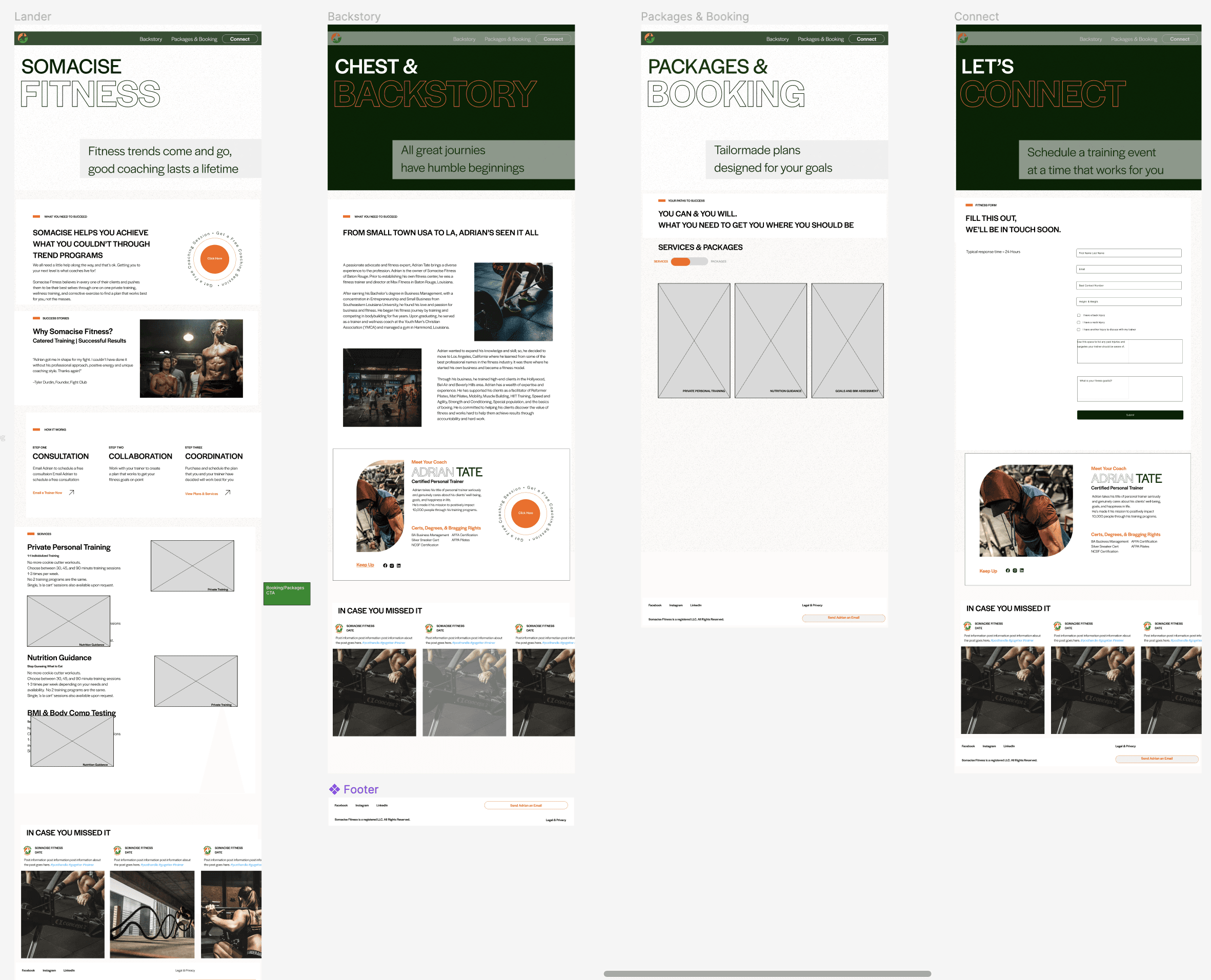Click LinkedIn icon in Connect page coach card

point(1021,570)
